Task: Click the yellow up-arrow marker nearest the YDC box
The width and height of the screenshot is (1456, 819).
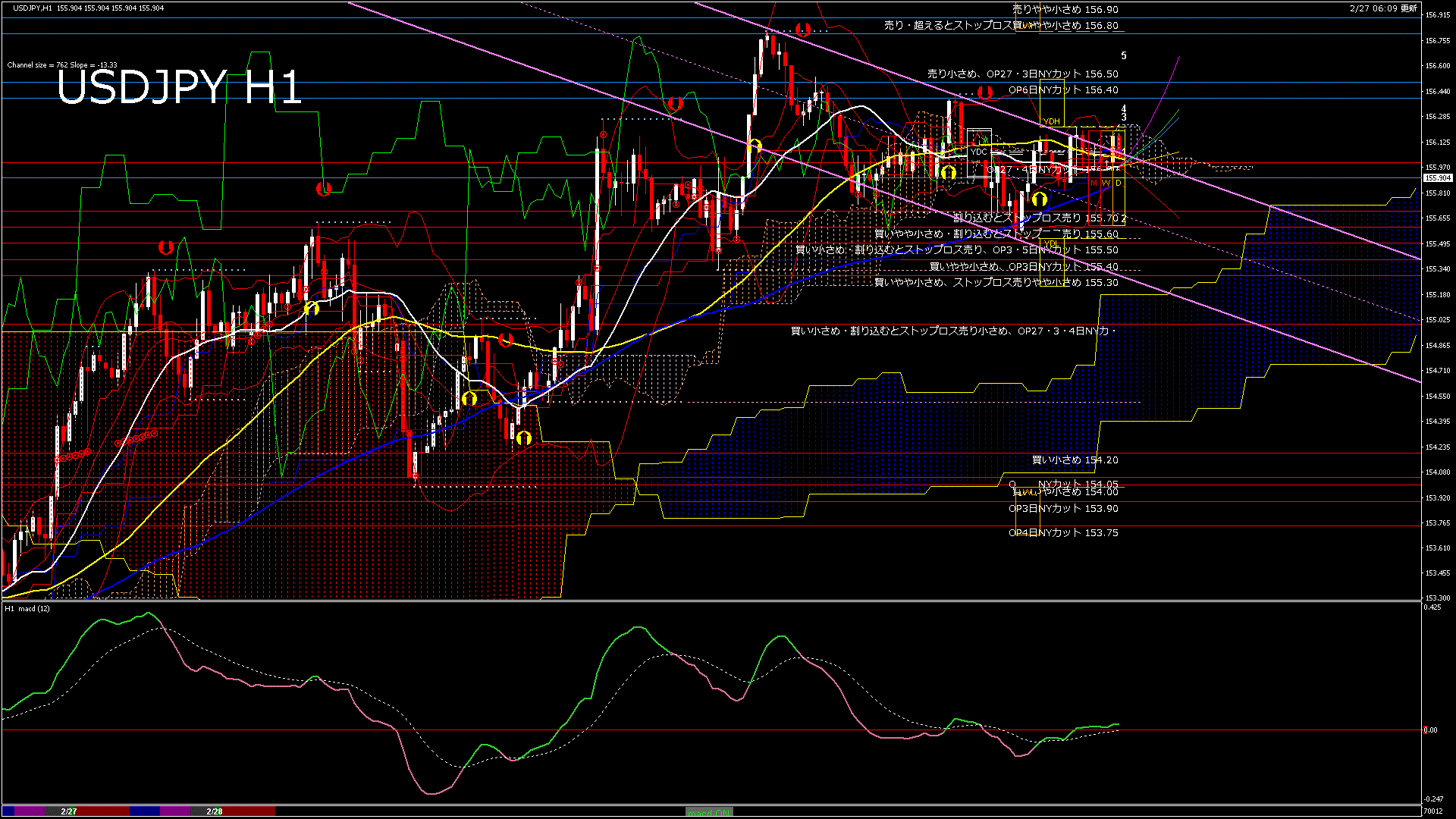Action: tap(948, 173)
